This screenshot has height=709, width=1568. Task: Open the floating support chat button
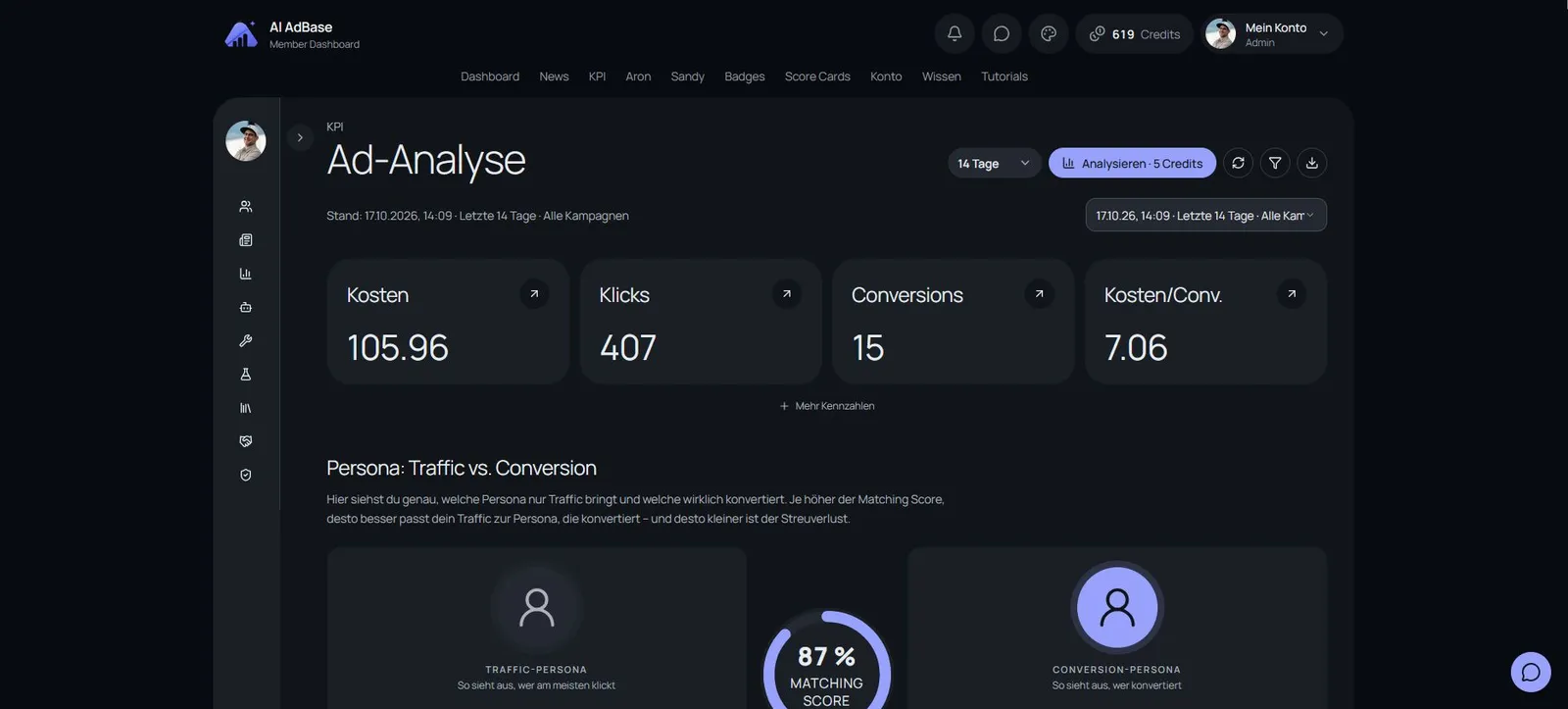click(1531, 673)
